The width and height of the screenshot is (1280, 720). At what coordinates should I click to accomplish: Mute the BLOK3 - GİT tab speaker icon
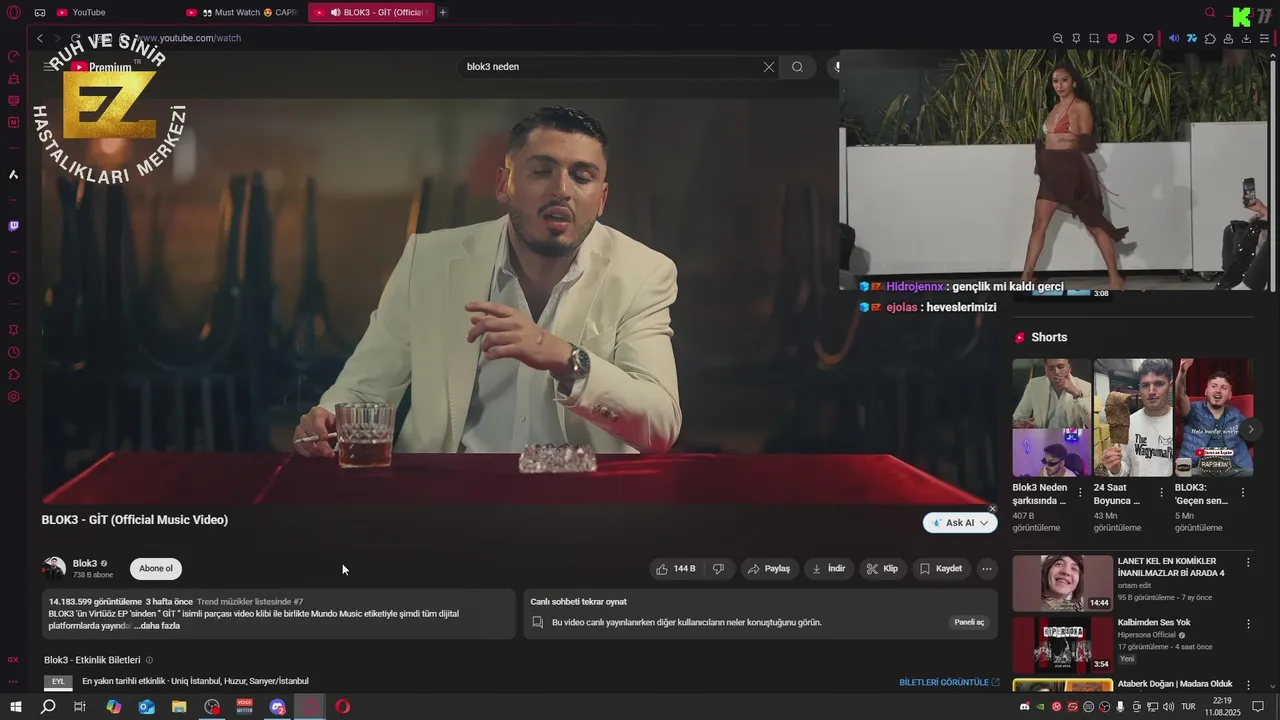(x=335, y=12)
